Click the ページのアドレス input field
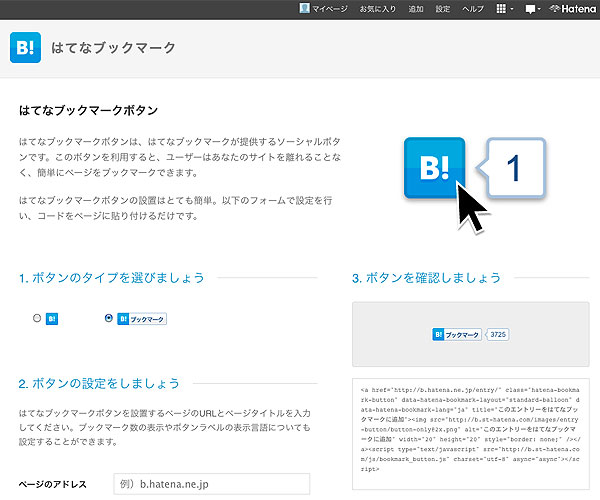 (x=212, y=484)
